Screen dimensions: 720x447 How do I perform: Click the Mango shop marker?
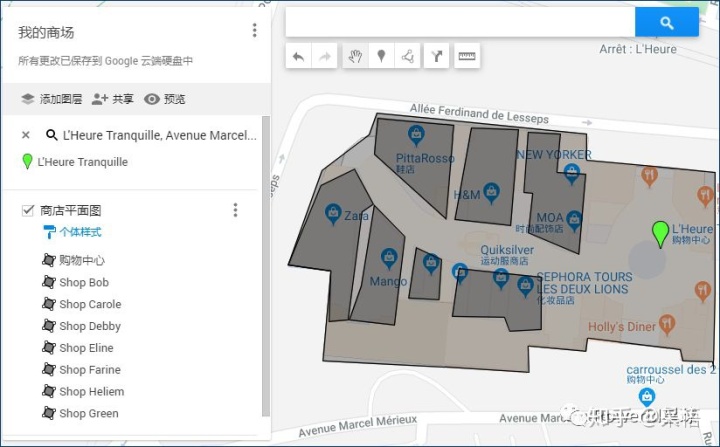(x=389, y=258)
